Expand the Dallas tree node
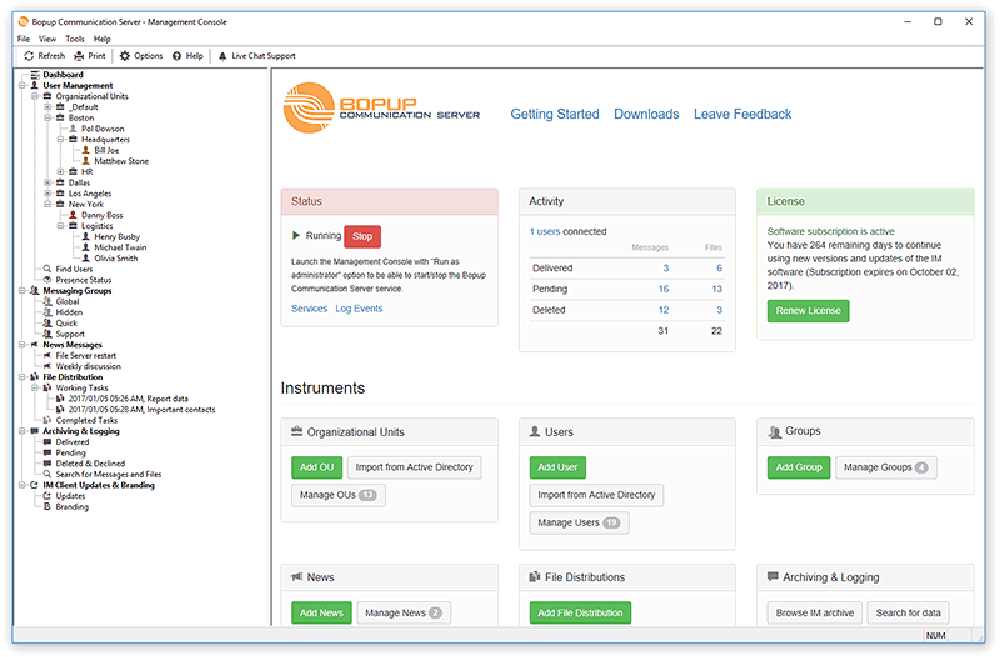This screenshot has width=1000, height=657. point(48,182)
